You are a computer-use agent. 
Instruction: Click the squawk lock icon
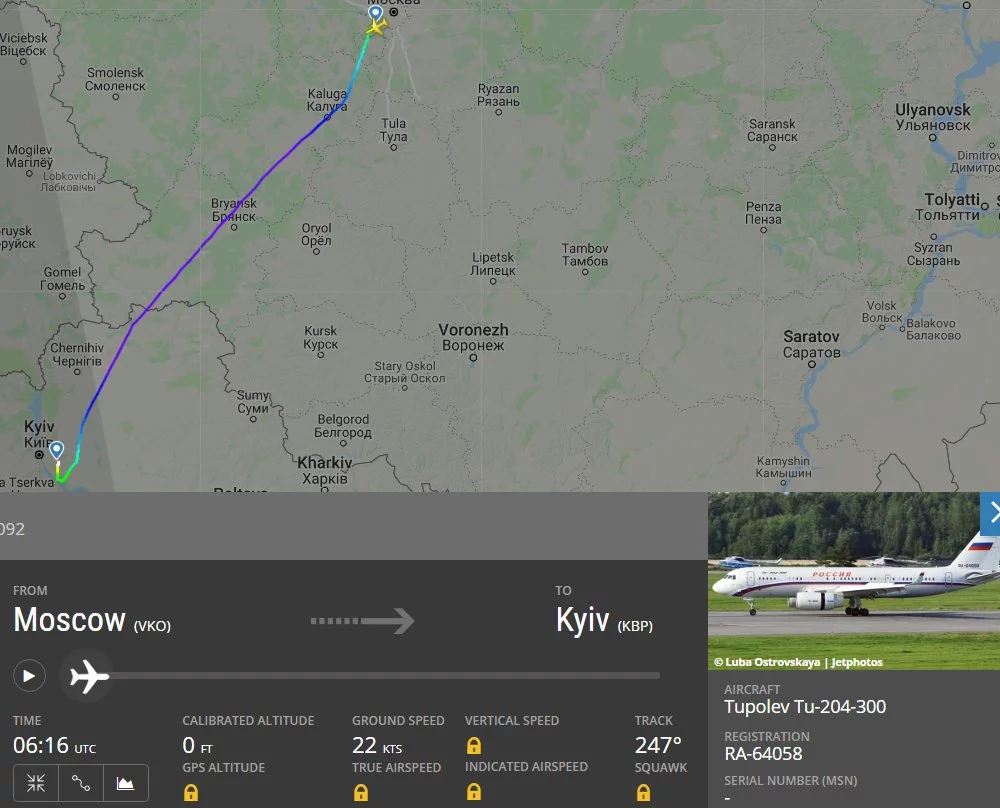pos(643,793)
